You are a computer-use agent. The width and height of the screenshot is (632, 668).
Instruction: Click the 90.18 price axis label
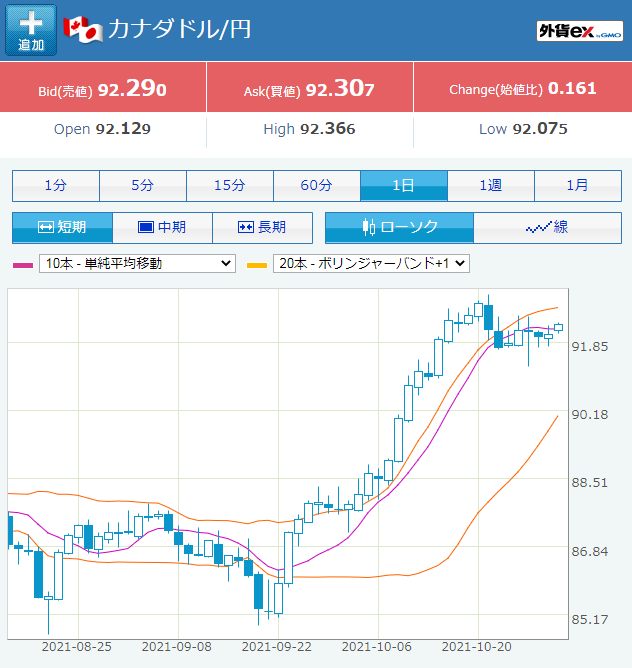click(590, 415)
